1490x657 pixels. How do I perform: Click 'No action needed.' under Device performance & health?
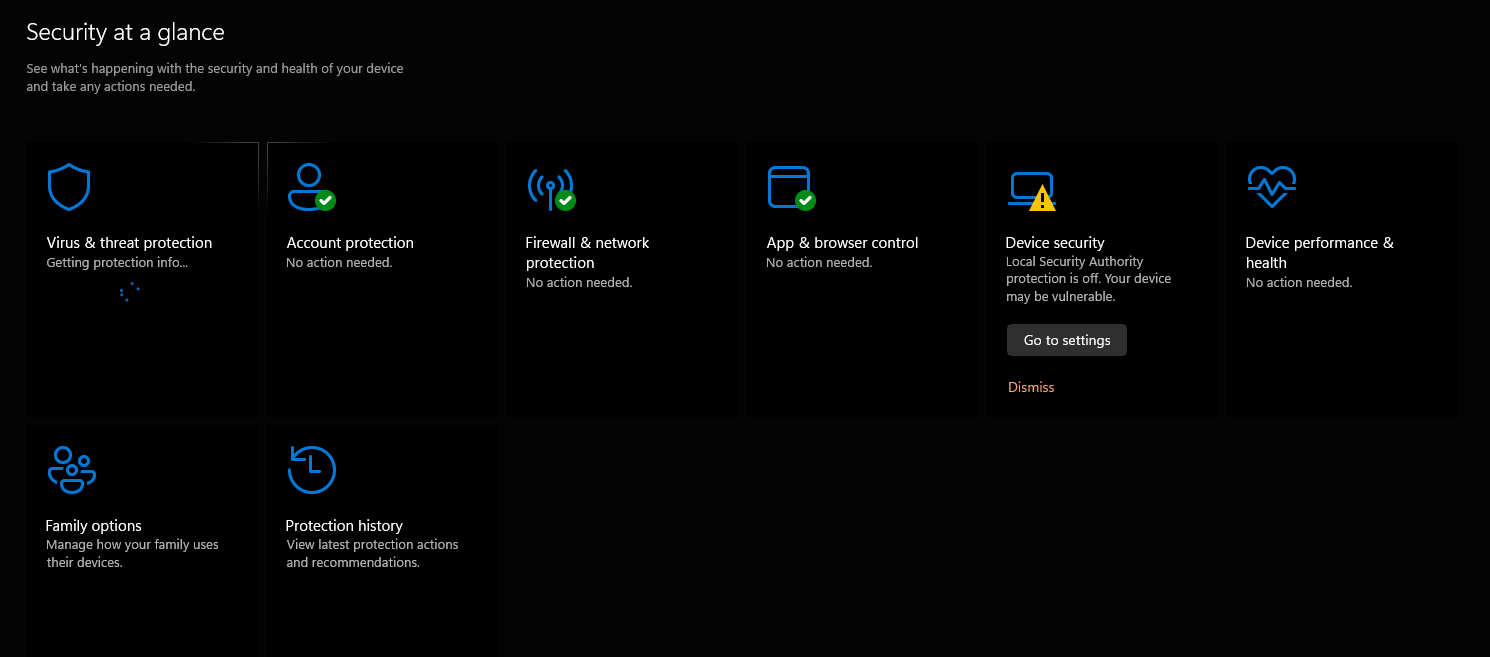point(1299,283)
